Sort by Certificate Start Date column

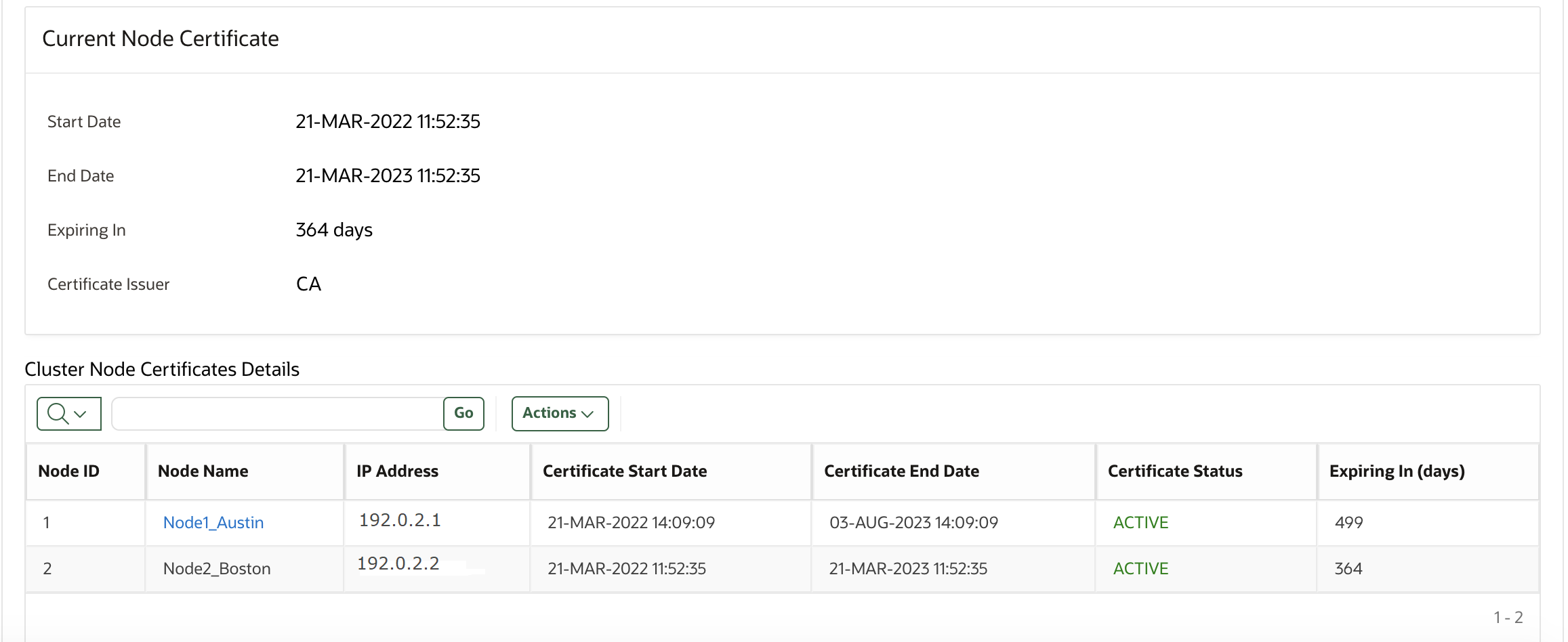(x=624, y=471)
